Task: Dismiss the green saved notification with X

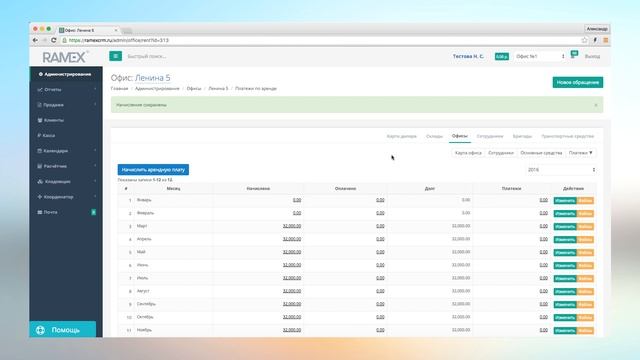Action: 596,105
